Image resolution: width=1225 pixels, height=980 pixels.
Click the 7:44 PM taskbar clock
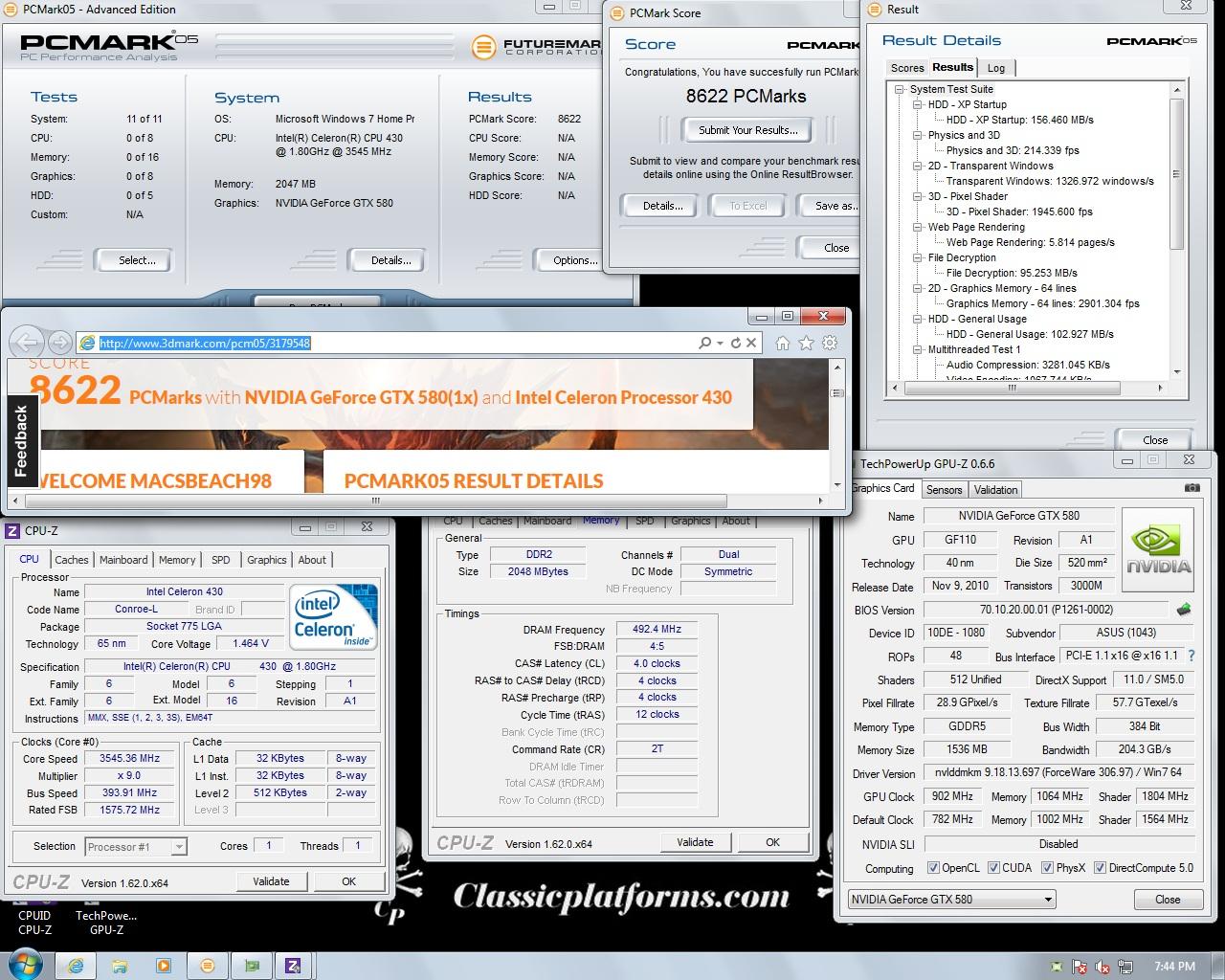pos(1174,967)
